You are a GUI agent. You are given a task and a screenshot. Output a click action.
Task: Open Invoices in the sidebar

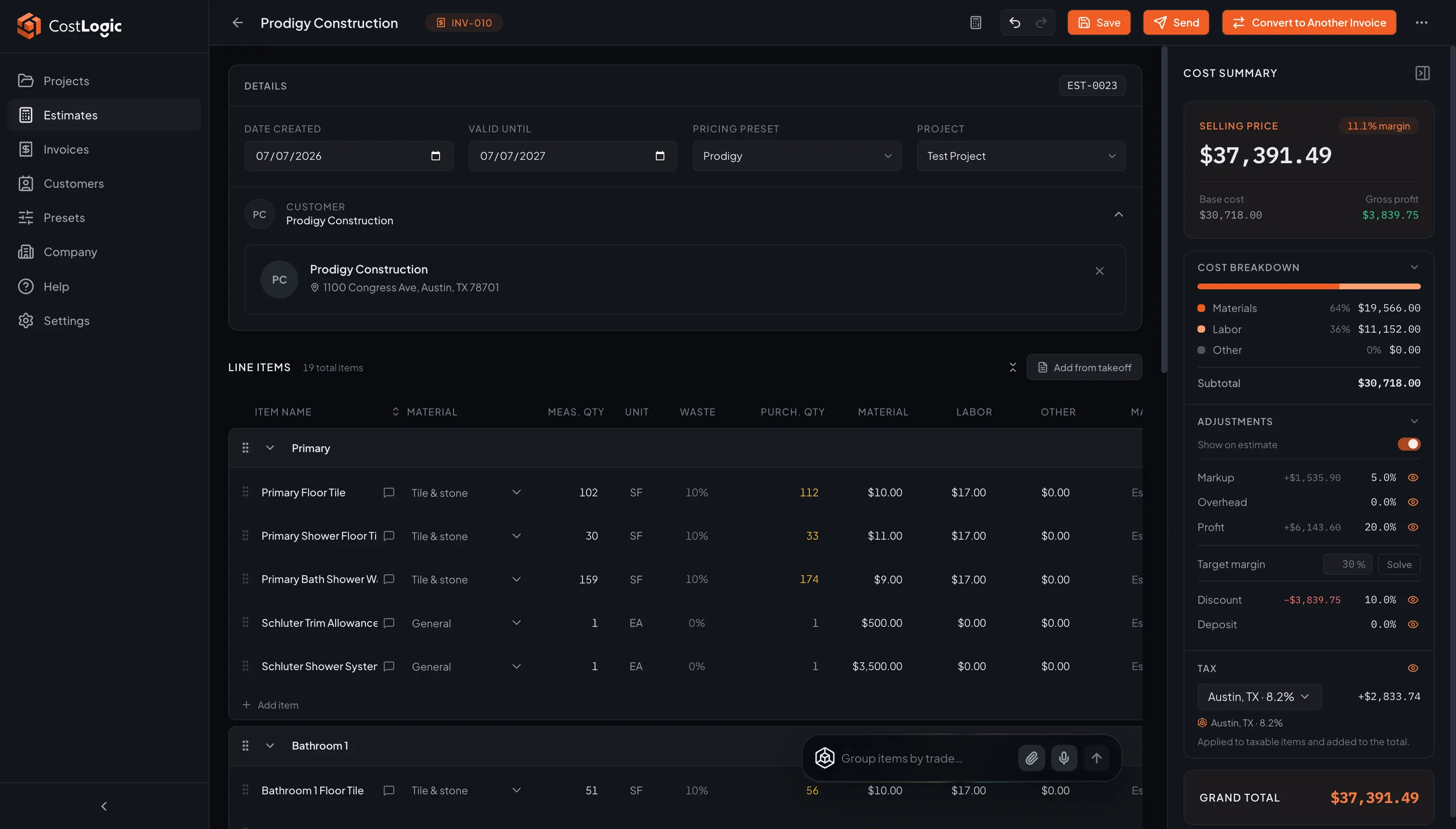(104, 149)
